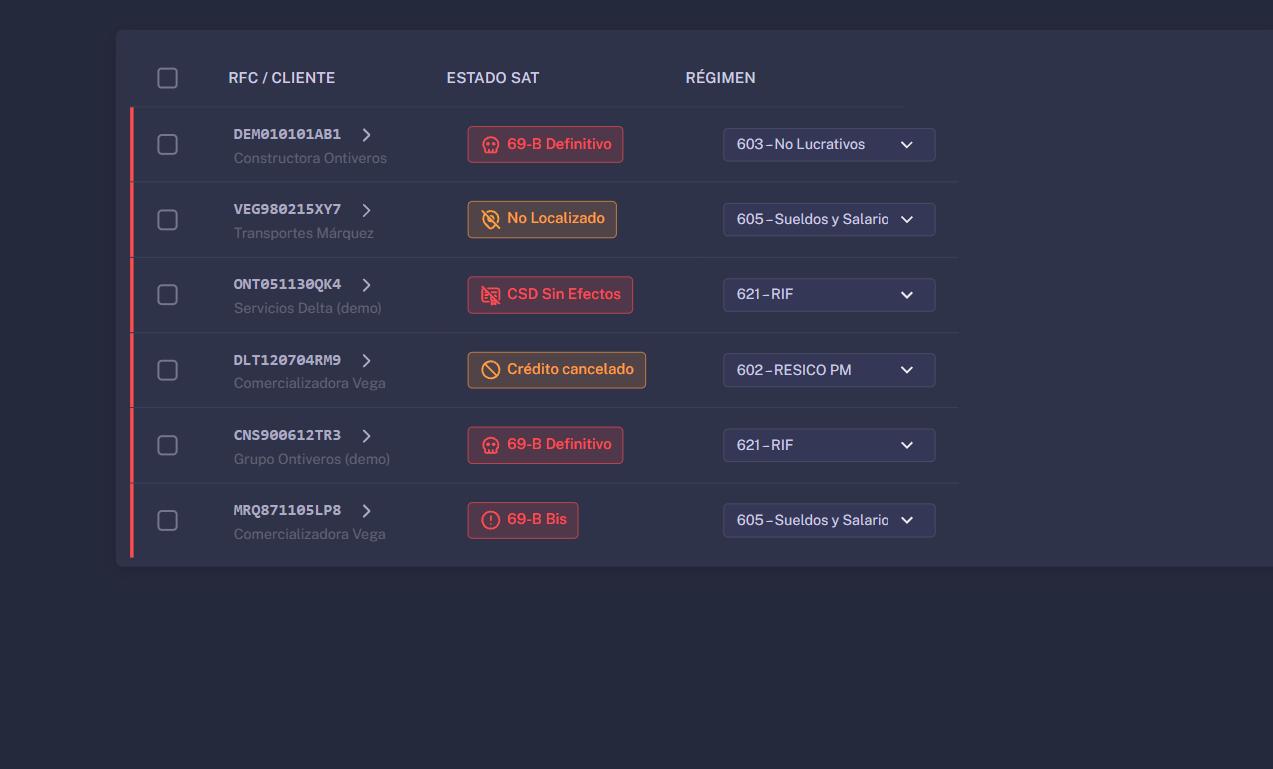Click the 69-B Definitivo badge for Grupo Ontiveros
Viewport: 1273px width, 769px height.
click(545, 445)
